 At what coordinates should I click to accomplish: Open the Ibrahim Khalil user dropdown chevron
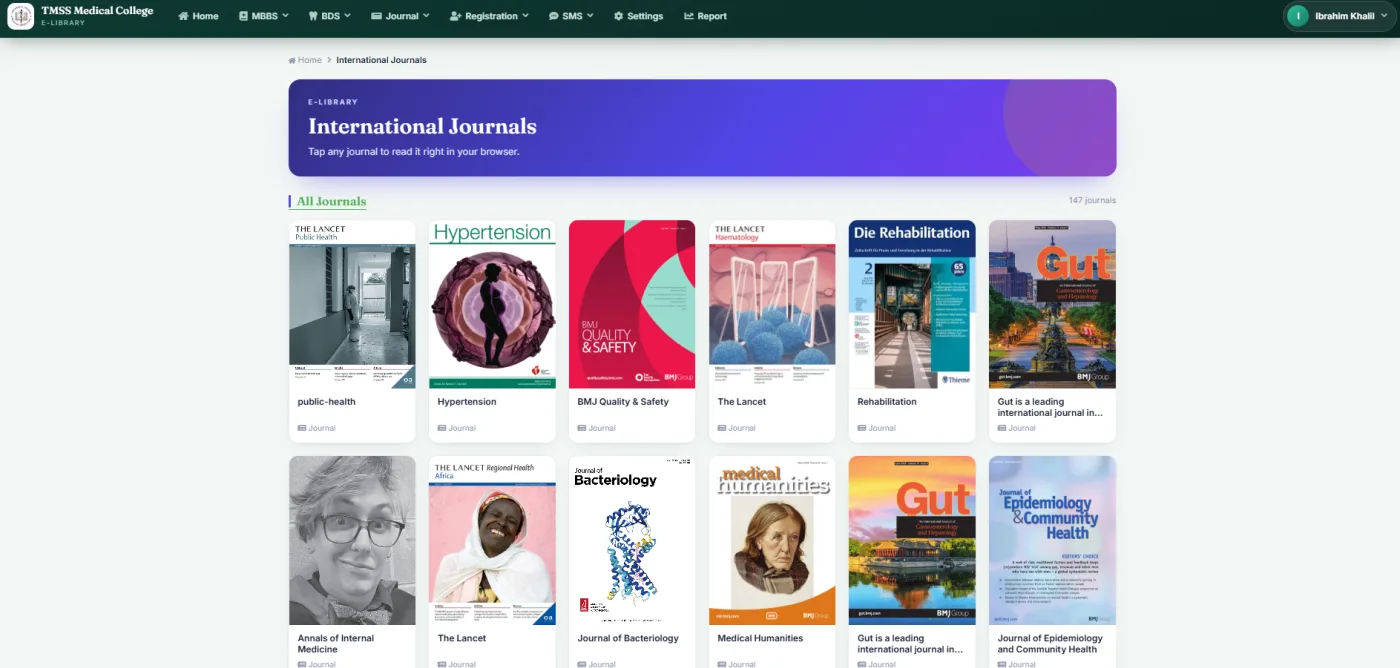(1383, 16)
